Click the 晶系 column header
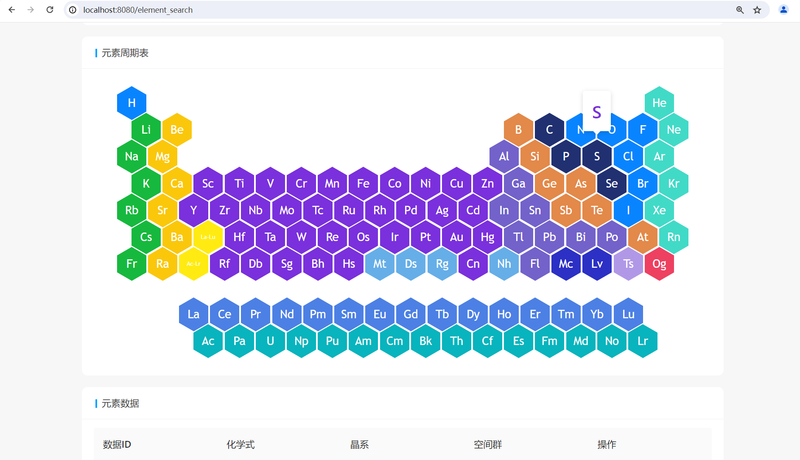Image resolution: width=800 pixels, height=460 pixels. click(x=359, y=445)
